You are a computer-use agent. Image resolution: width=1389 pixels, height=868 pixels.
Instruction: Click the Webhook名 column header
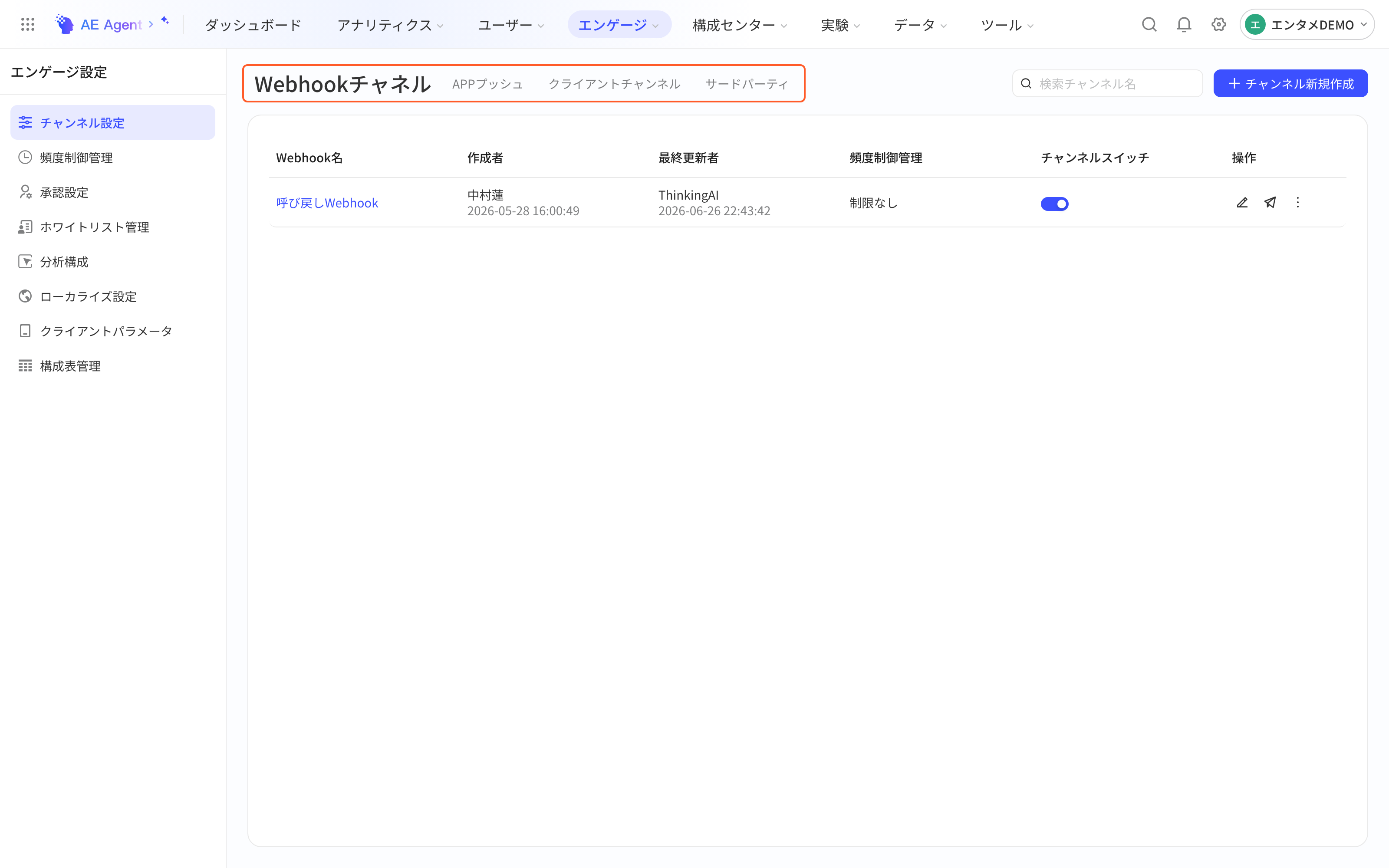click(309, 157)
